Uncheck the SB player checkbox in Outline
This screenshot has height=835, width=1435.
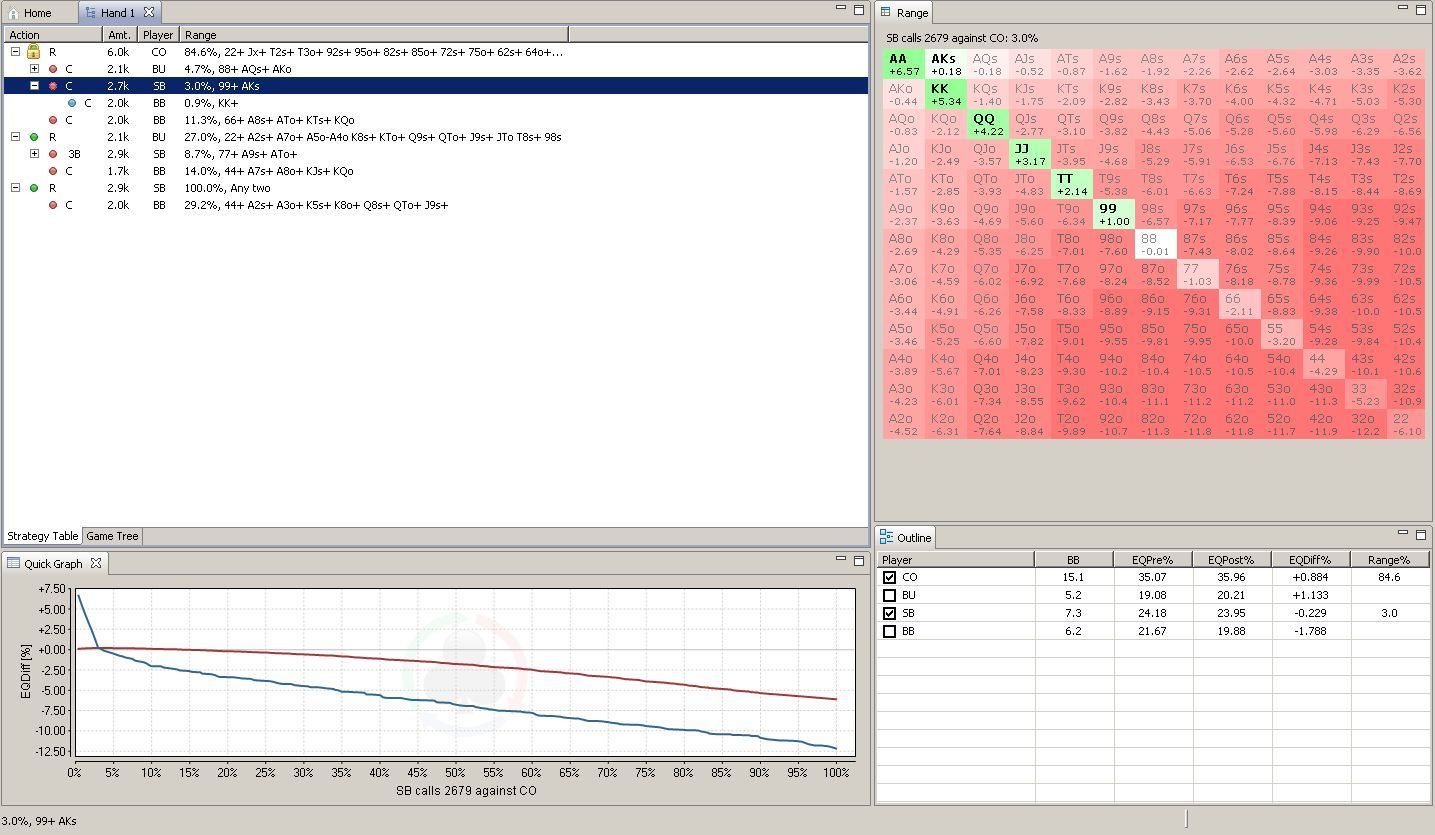[x=890, y=613]
